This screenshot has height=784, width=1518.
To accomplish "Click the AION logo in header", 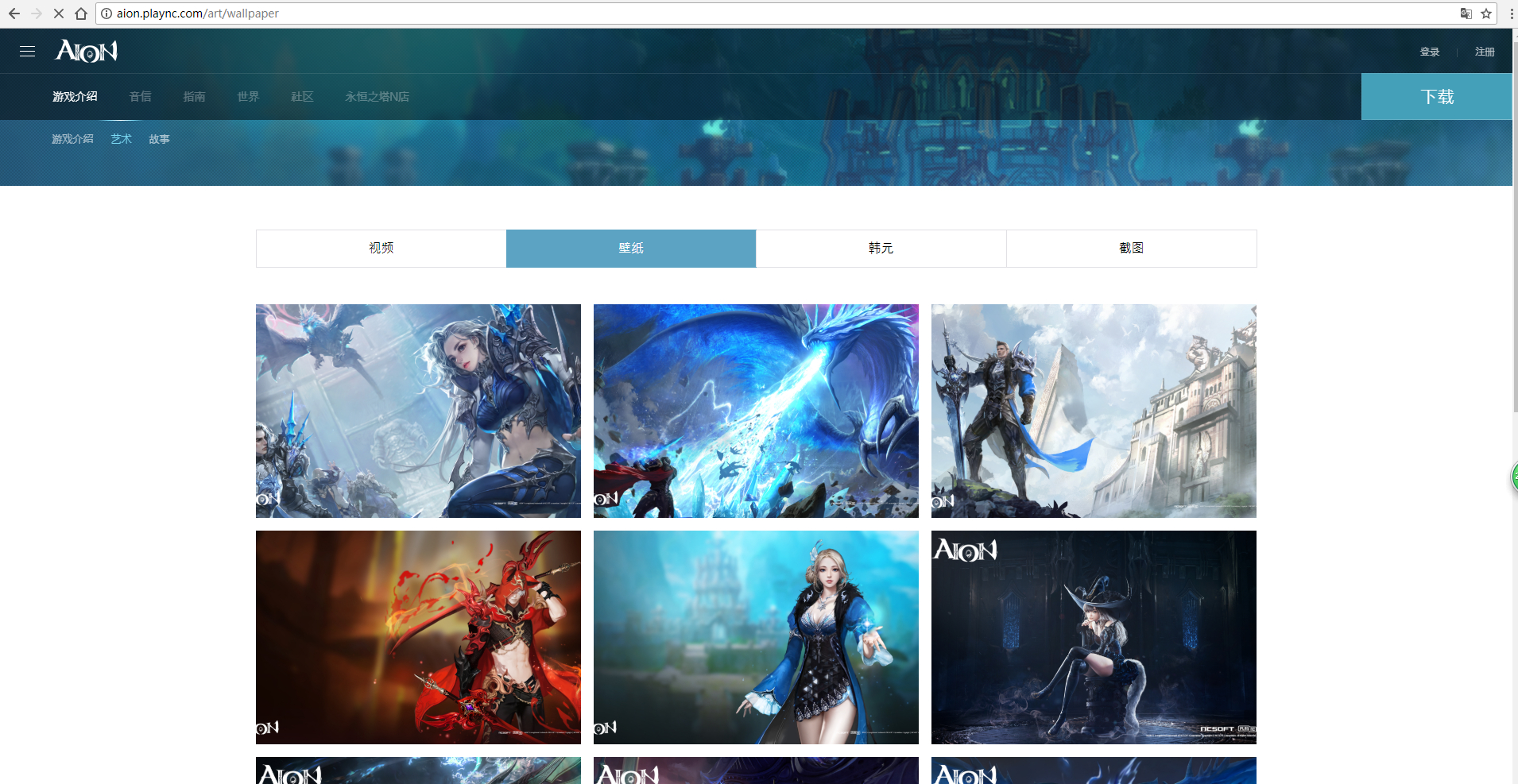I will pos(87,52).
